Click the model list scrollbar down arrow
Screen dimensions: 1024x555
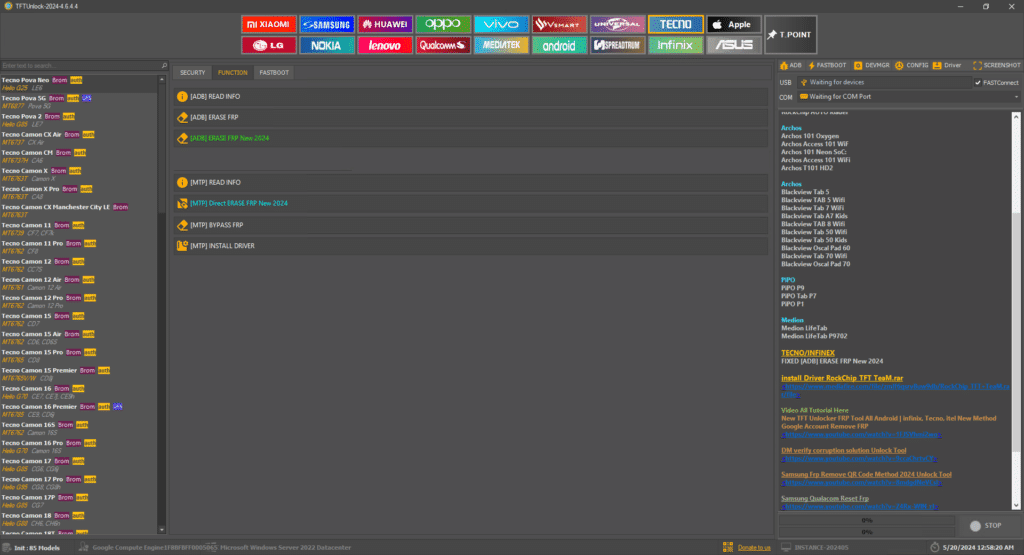tap(162, 530)
